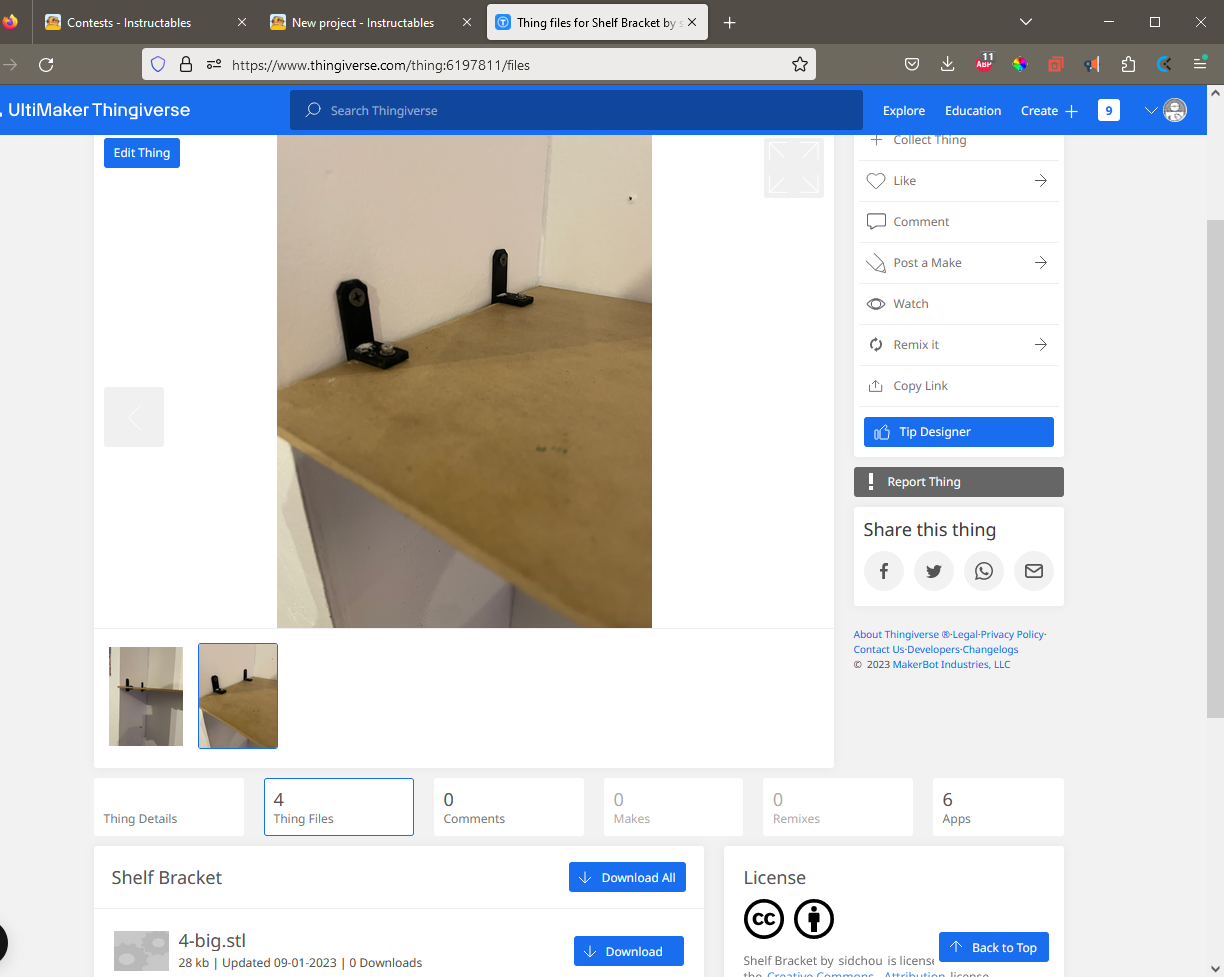The width and height of the screenshot is (1224, 977).
Task: Click the Firefox reload page icon
Action: tap(45, 64)
